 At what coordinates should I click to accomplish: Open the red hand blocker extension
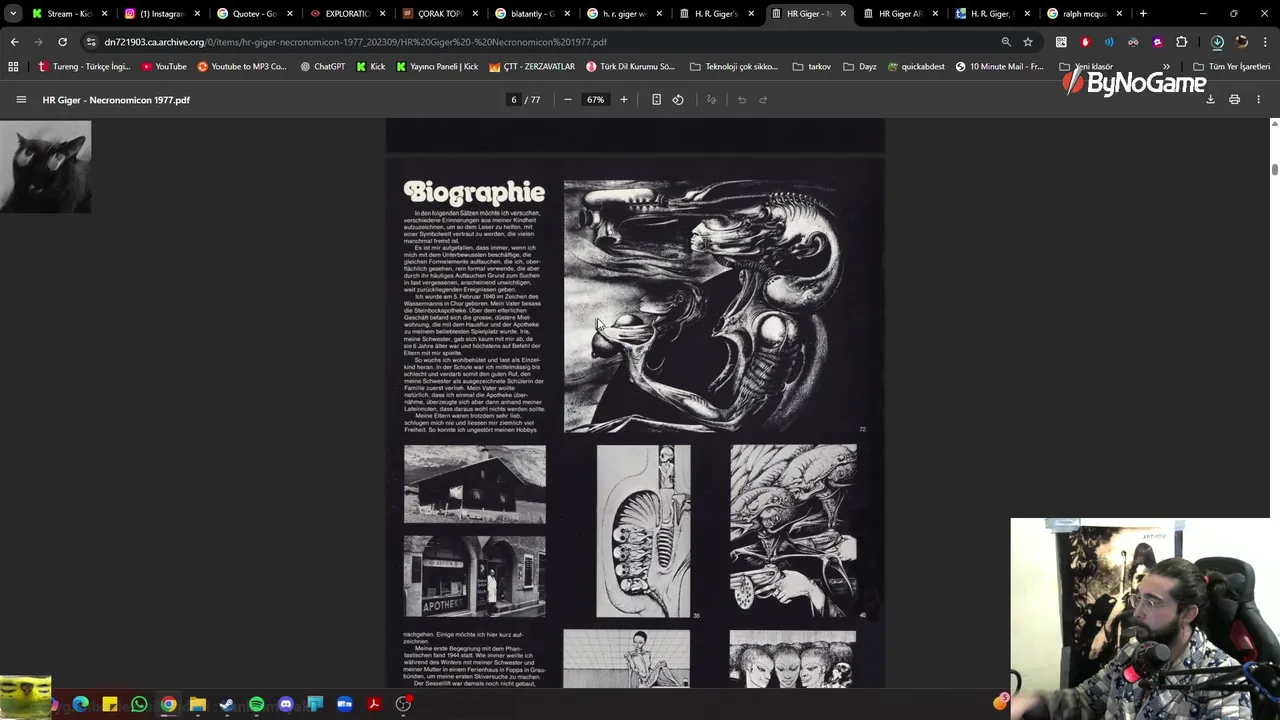(x=1085, y=42)
